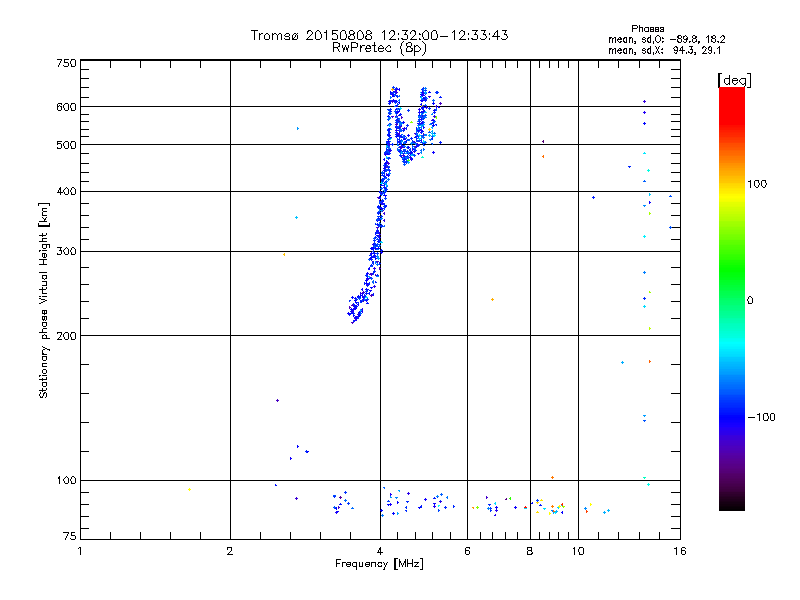Click the isolated yellow point near 1.6 MHz
The image size is (800, 600).
pyautogui.click(x=189, y=490)
